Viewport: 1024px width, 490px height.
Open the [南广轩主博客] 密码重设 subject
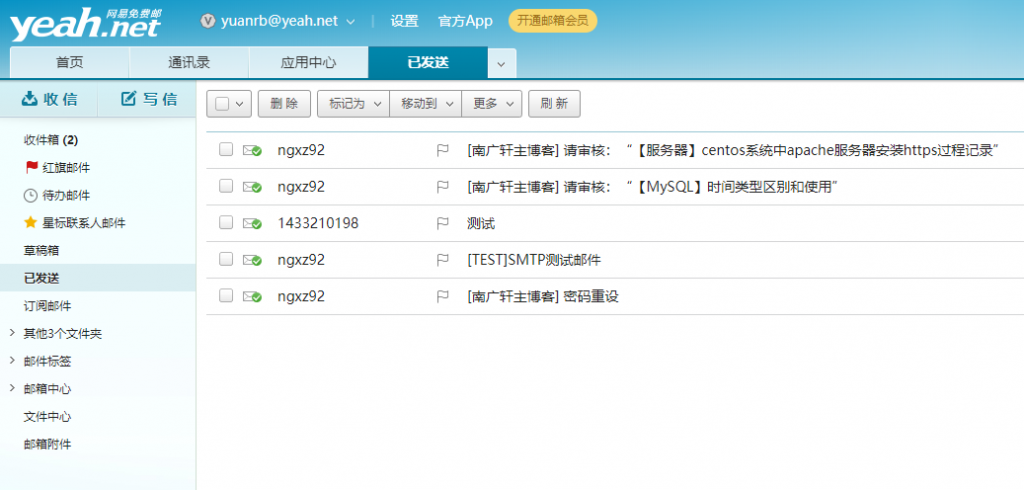pos(543,297)
